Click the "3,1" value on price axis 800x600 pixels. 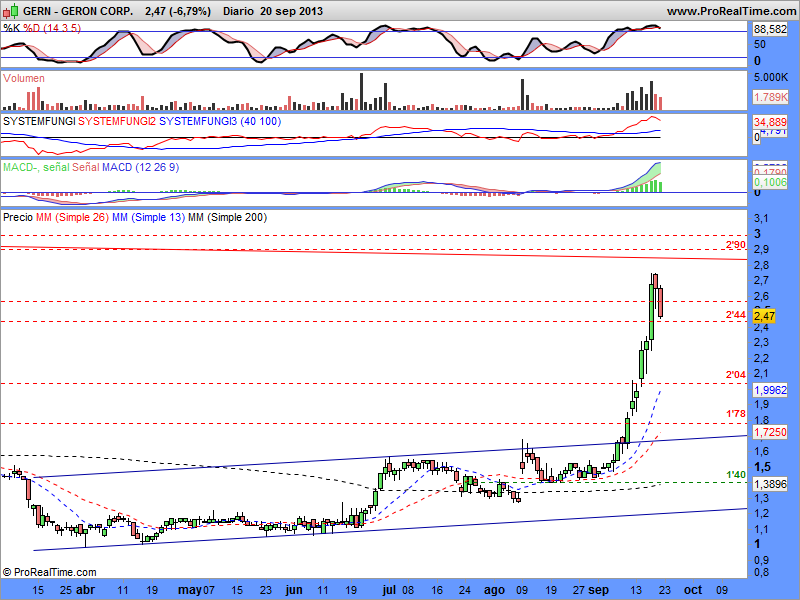tap(761, 218)
